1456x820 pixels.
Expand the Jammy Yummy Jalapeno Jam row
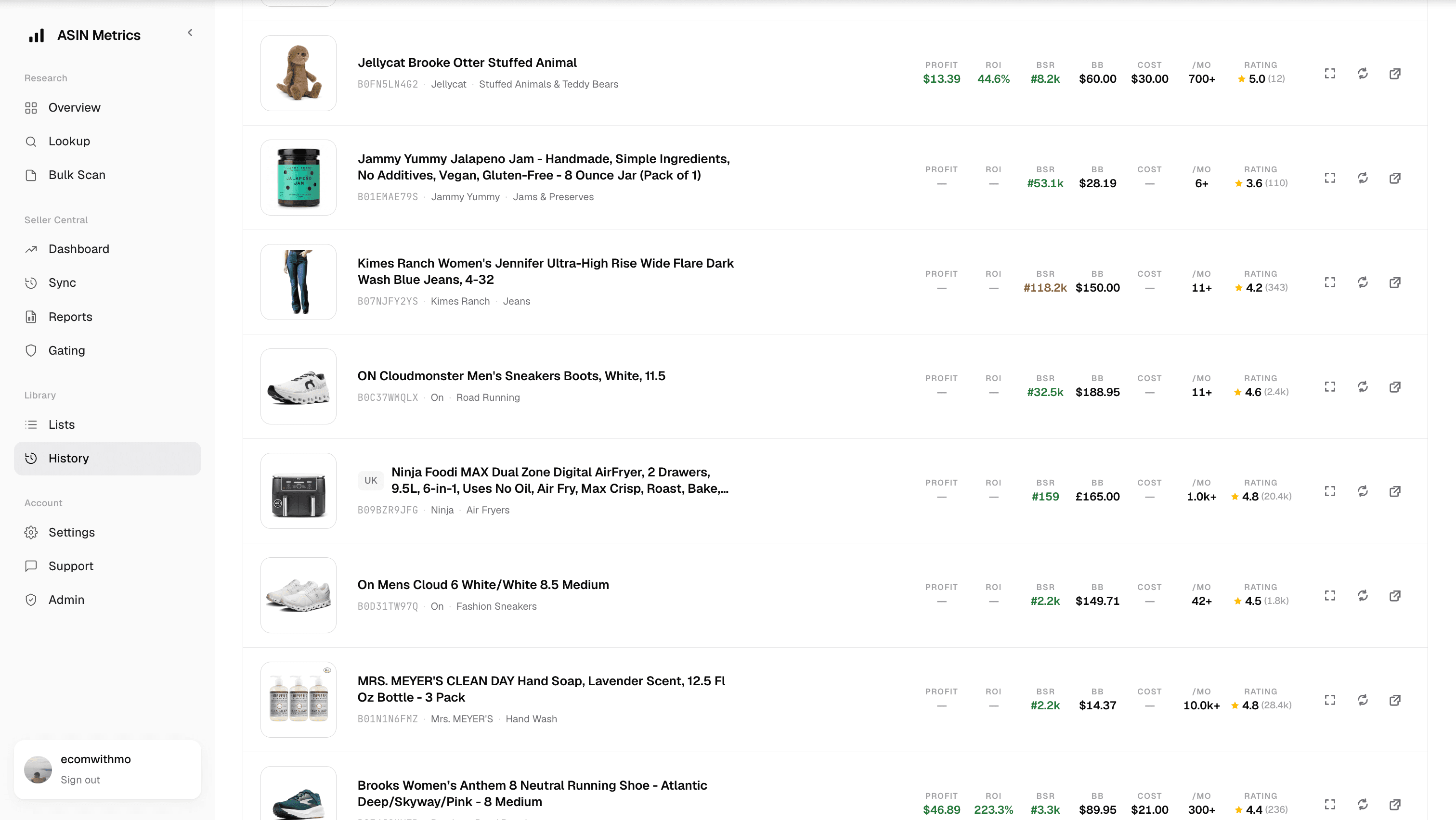pyautogui.click(x=1330, y=178)
